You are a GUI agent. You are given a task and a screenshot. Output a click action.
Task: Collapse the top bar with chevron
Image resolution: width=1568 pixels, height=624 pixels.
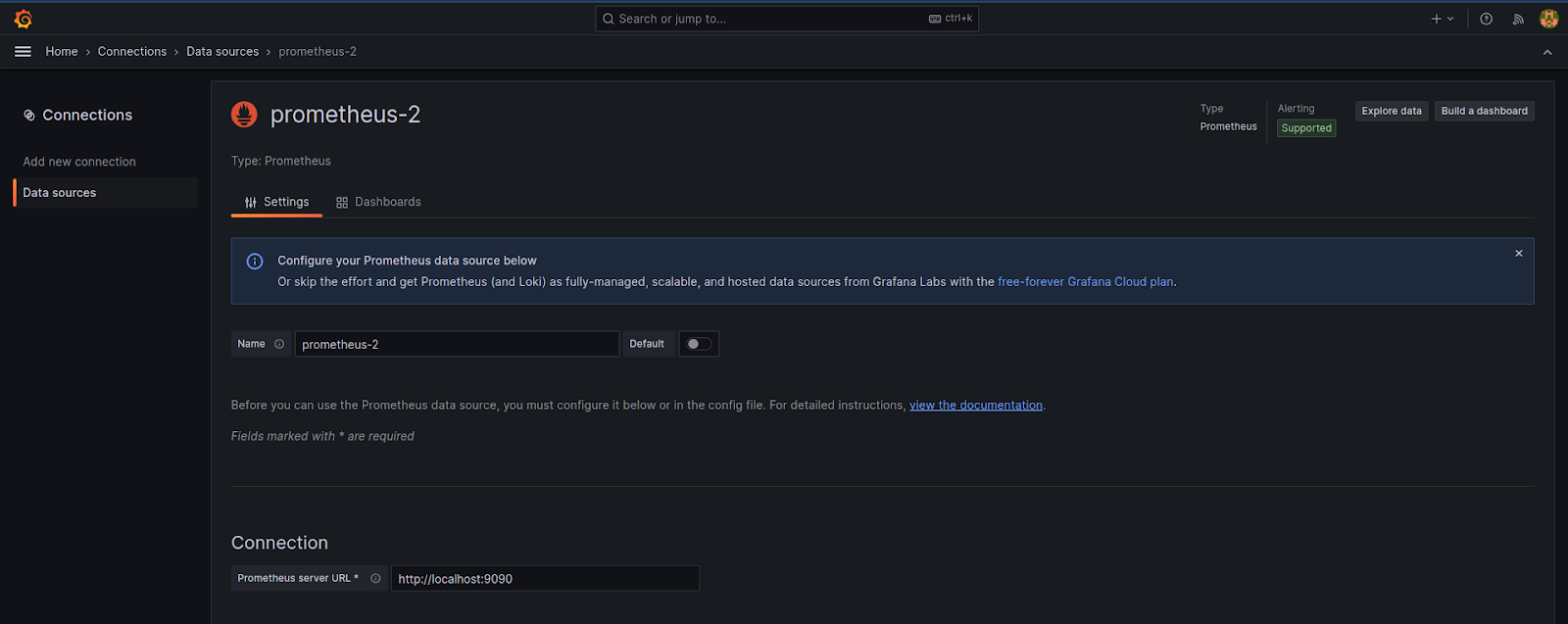coord(1547,52)
